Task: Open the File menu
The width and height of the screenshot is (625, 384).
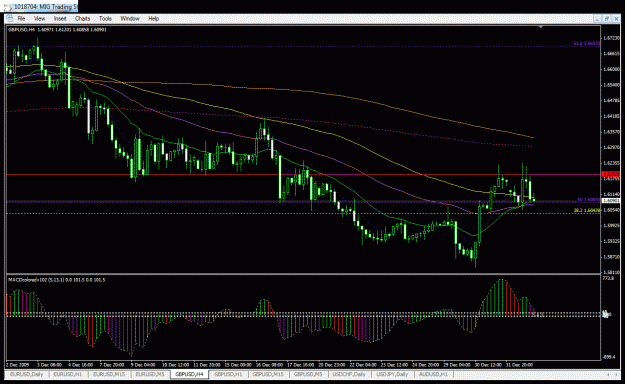Action: (21, 19)
